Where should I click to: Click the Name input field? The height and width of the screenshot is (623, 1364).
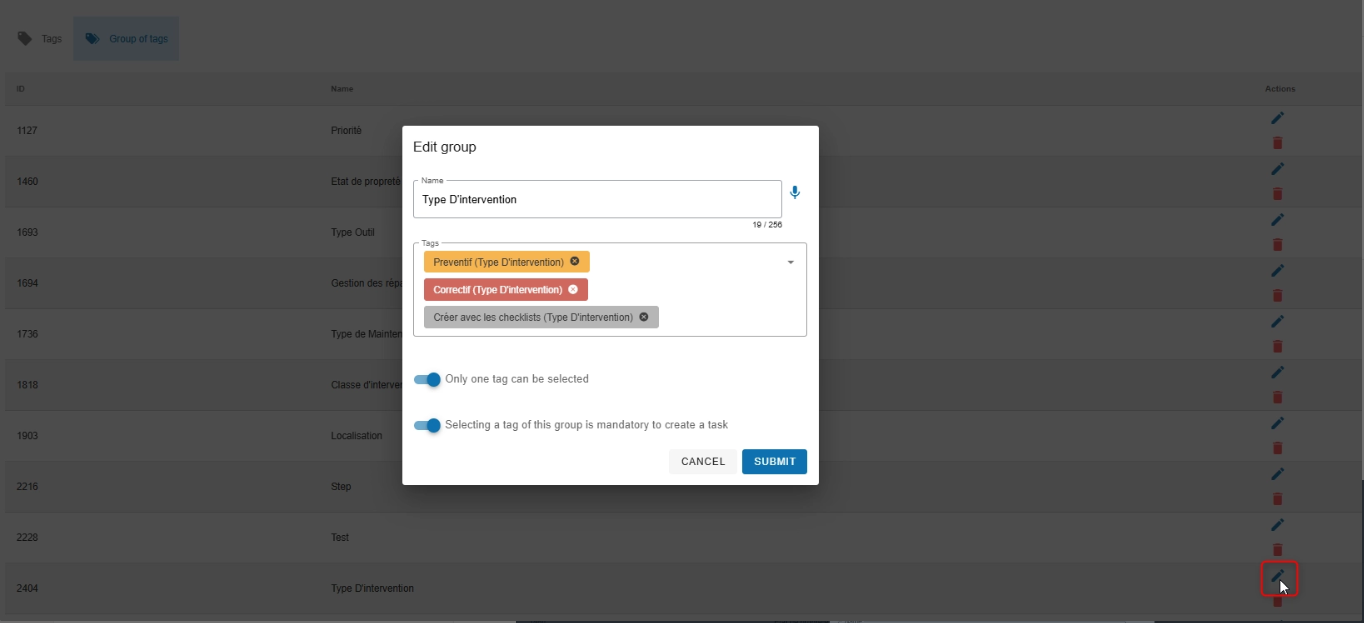tap(596, 199)
